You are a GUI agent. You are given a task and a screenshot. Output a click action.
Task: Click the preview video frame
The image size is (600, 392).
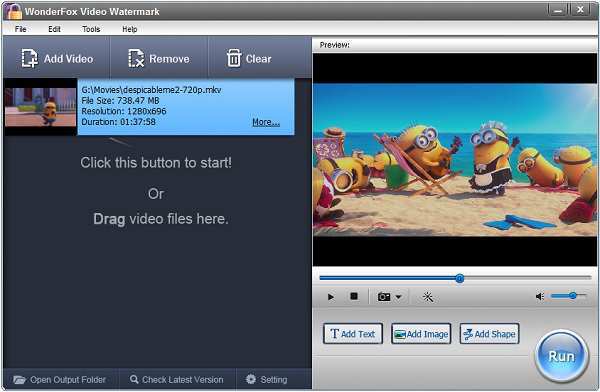(x=455, y=159)
